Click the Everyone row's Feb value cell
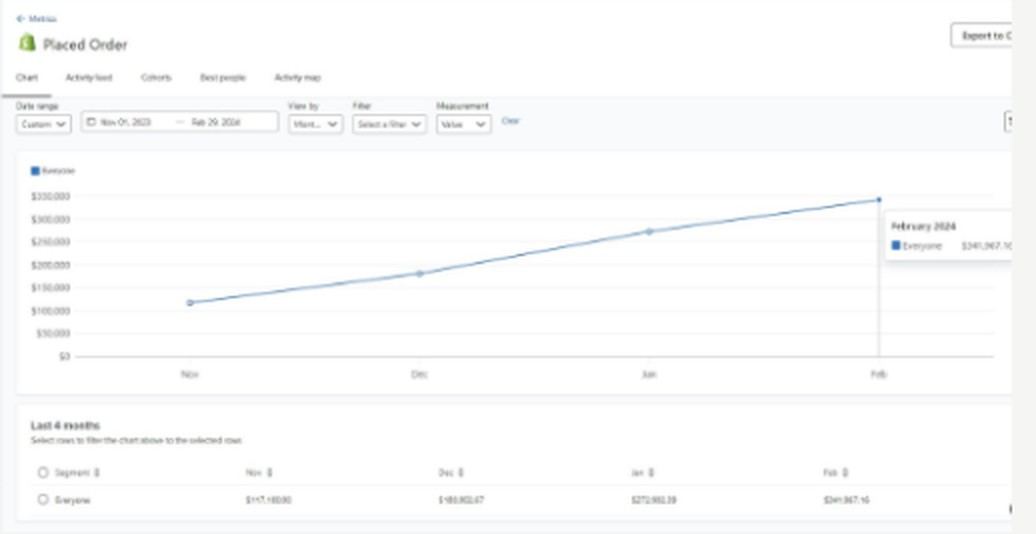The height and width of the screenshot is (534, 1036). coord(846,500)
